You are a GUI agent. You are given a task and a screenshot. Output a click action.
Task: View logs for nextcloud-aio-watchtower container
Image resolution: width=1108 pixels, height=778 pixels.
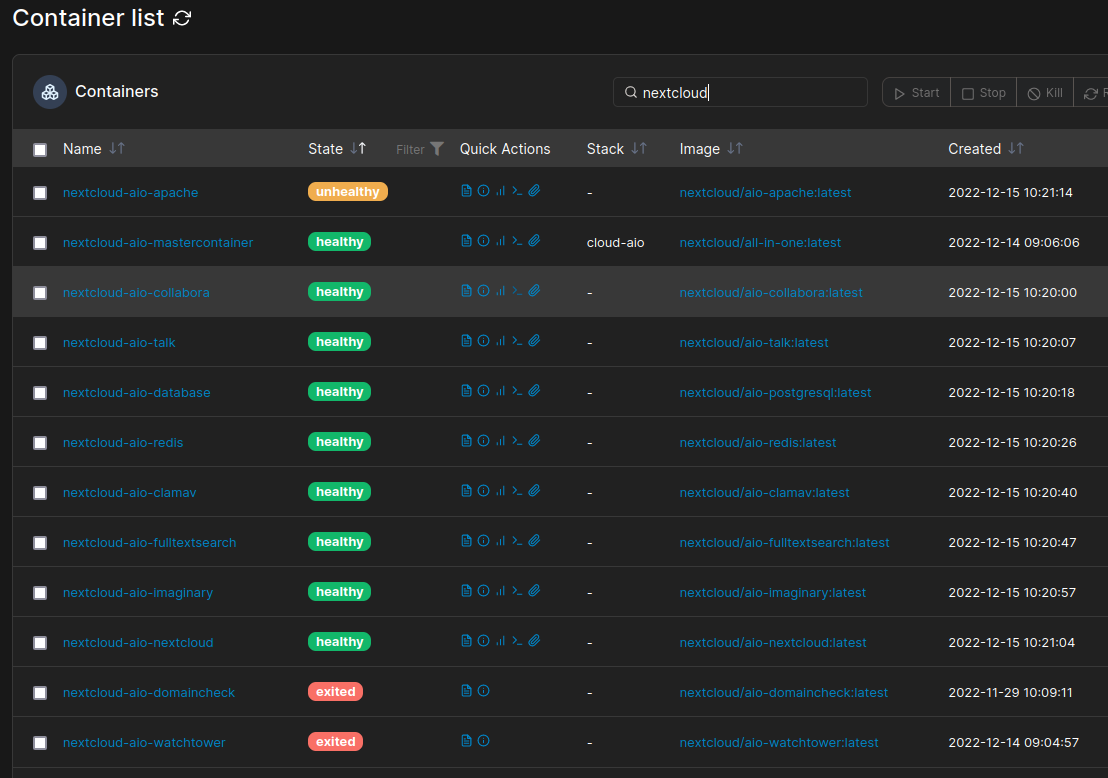pos(466,741)
